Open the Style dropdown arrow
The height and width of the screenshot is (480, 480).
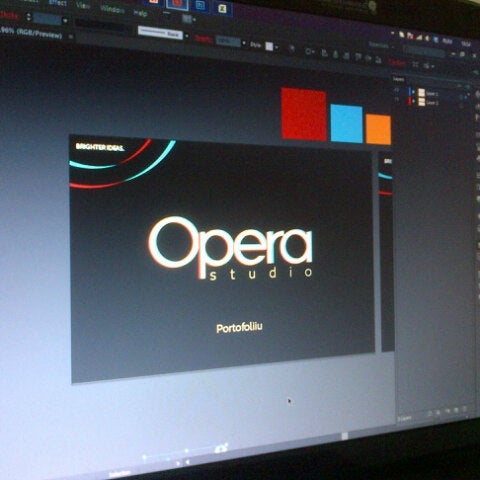coord(277,47)
